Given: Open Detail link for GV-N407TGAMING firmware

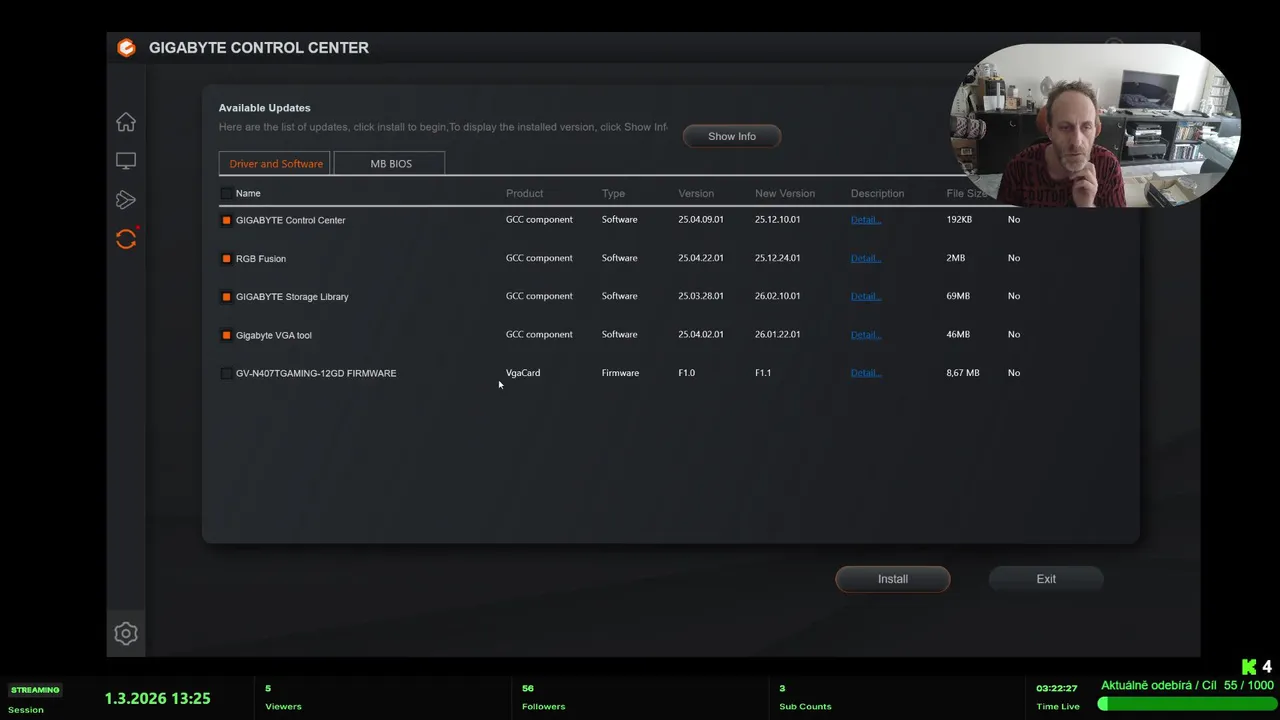Looking at the screenshot, I should tap(866, 373).
